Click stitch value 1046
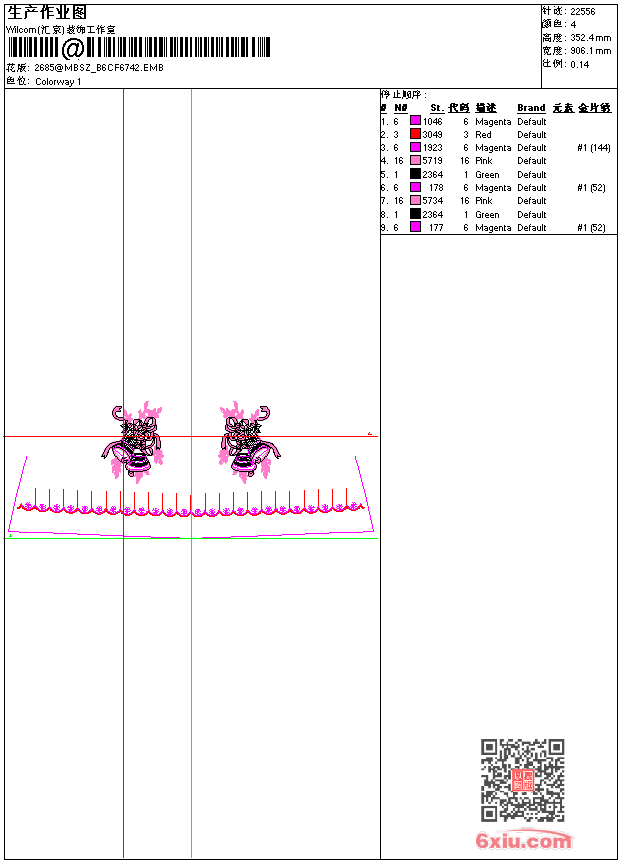Screen dimensions: 620x860 tap(432, 121)
